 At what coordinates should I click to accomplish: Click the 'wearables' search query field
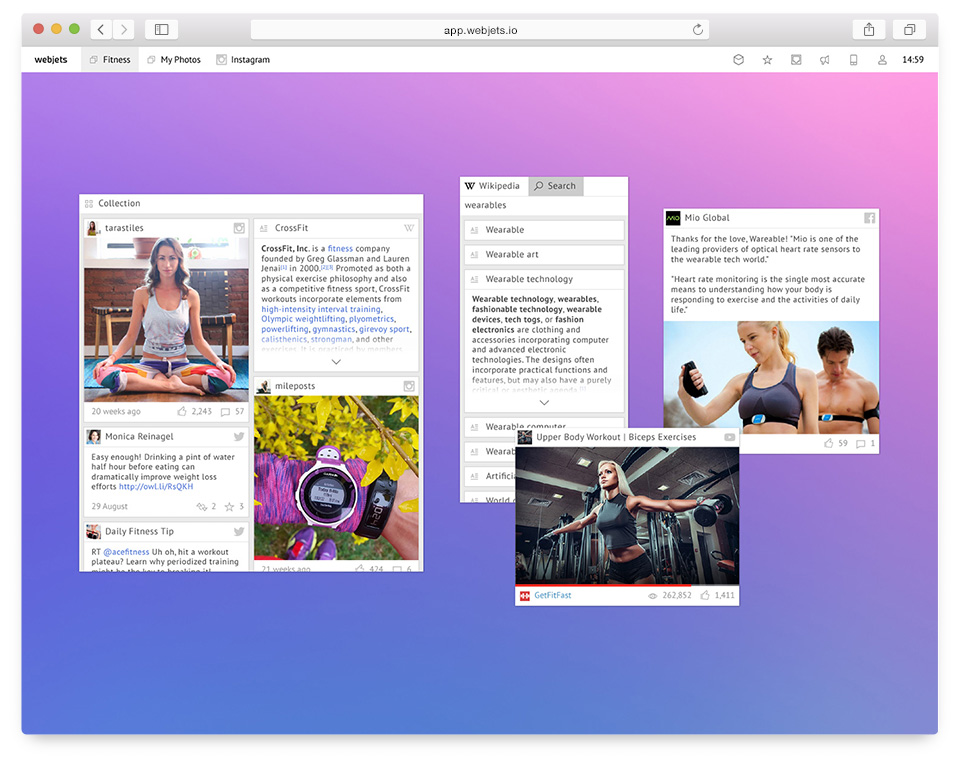[x=544, y=205]
